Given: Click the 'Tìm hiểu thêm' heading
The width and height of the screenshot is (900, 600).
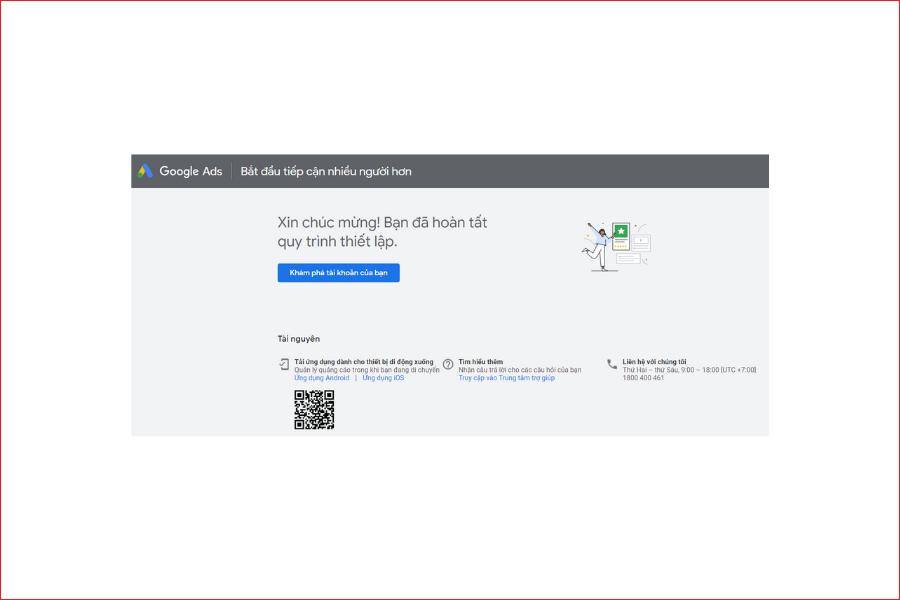Looking at the screenshot, I should pyautogui.click(x=480, y=362).
